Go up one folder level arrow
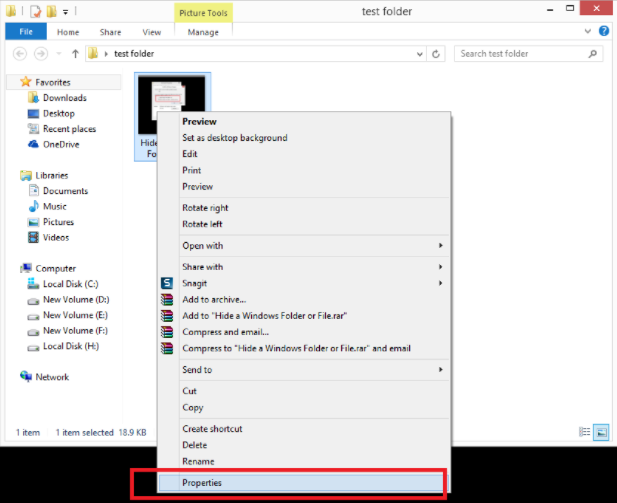 75,54
